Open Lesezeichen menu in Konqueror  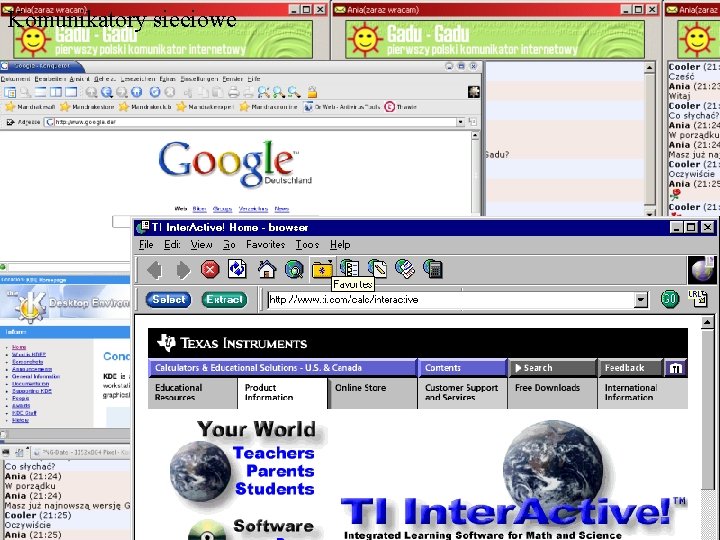pyautogui.click(x=138, y=79)
